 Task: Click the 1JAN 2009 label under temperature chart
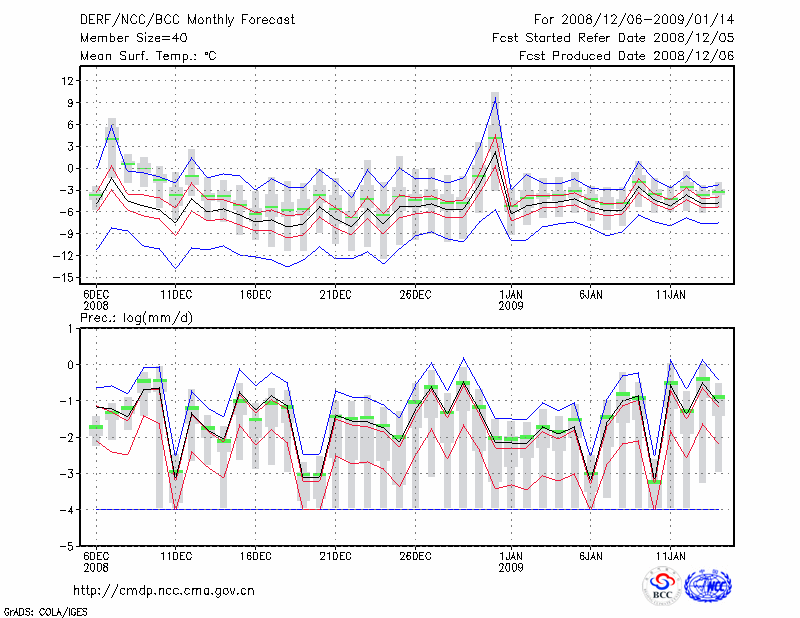tap(511, 300)
